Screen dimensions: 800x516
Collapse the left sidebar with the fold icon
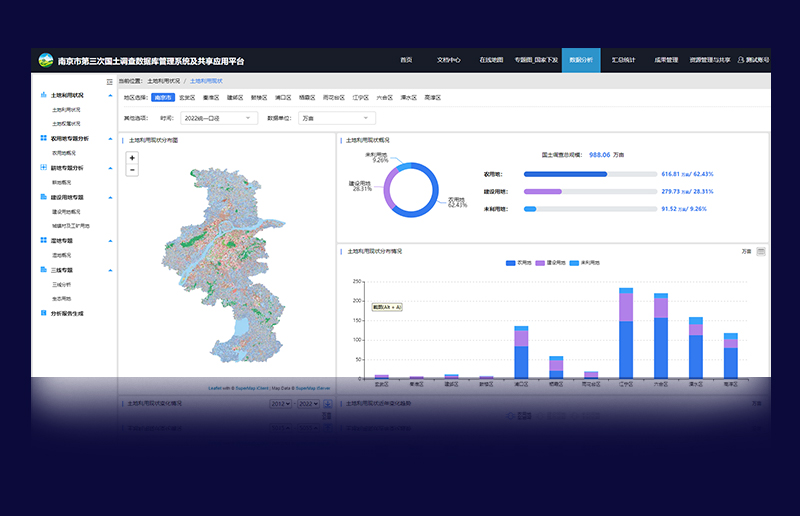pos(110,80)
